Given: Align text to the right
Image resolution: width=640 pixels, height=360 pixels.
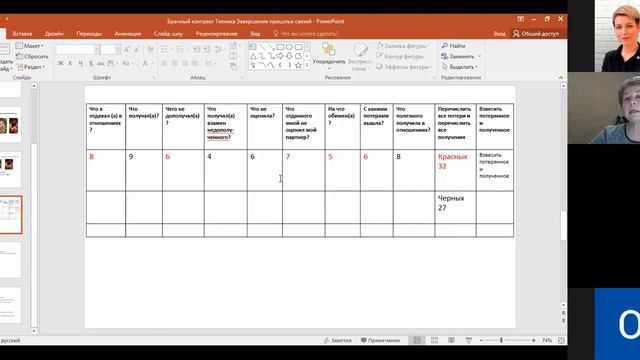Looking at the screenshot, I should tap(185, 63).
